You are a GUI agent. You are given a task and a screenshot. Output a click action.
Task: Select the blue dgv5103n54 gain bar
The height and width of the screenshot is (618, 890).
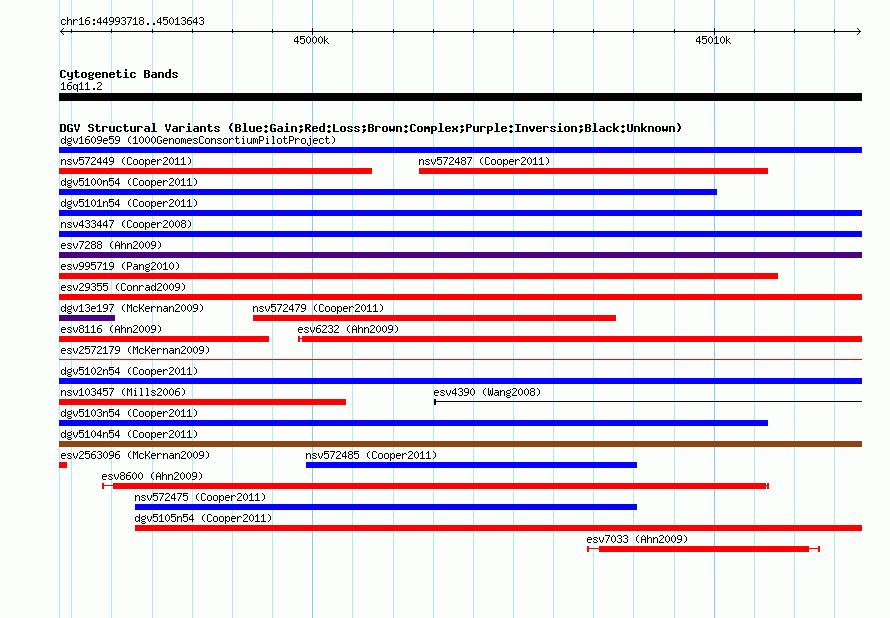[x=413, y=423]
